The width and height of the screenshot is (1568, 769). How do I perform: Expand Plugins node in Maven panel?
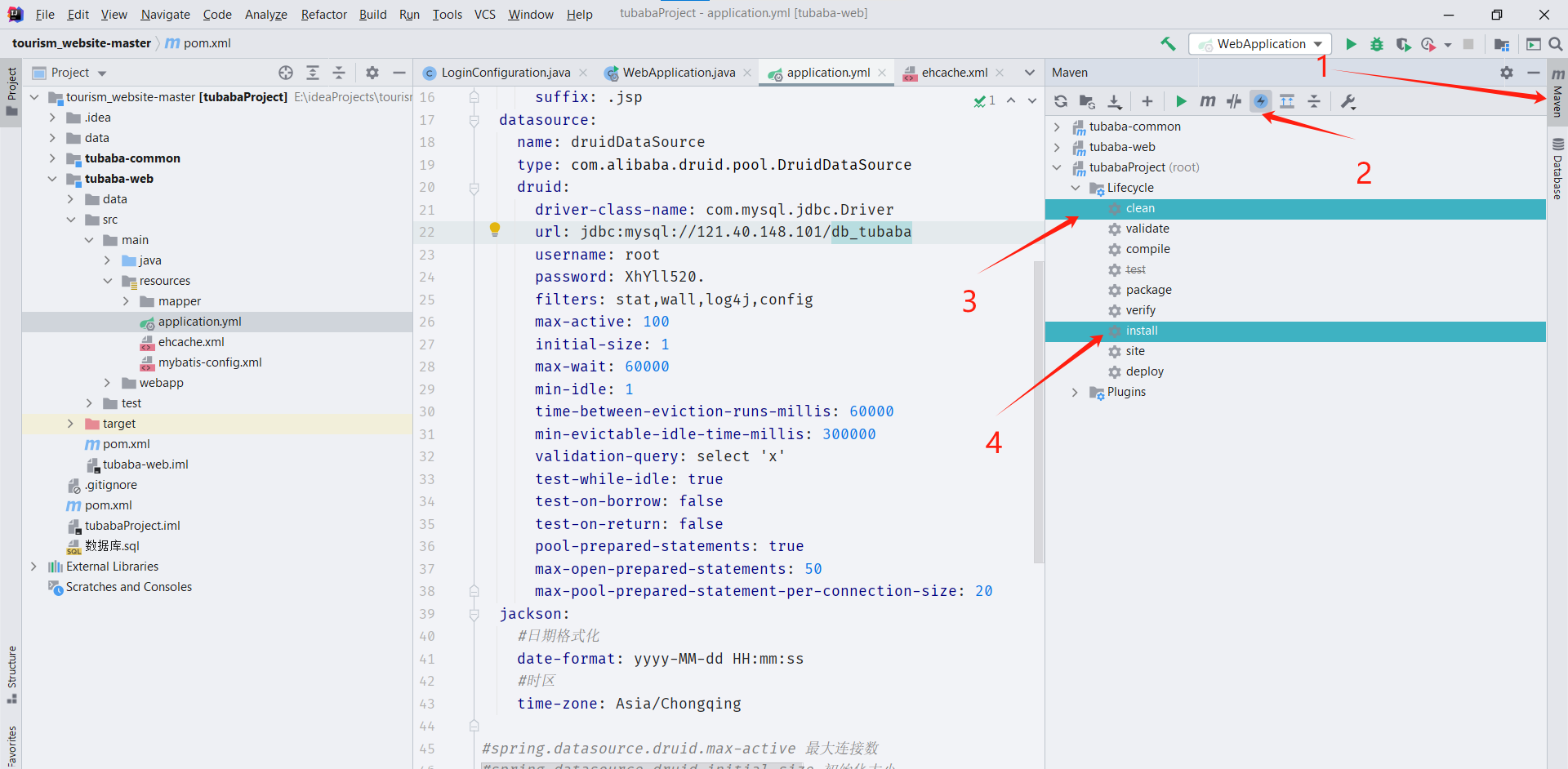1076,392
